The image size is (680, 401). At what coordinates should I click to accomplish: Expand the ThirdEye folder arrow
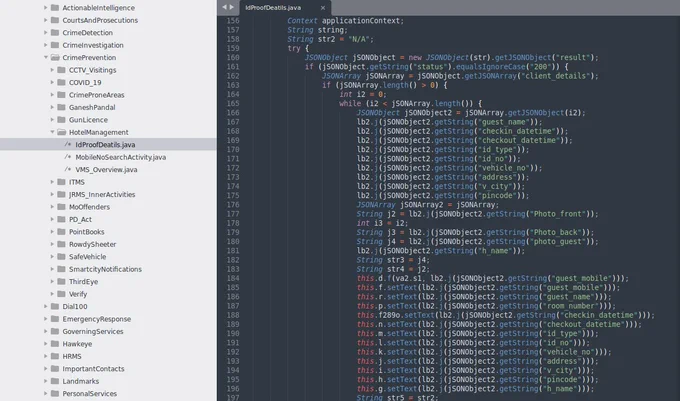[52, 281]
